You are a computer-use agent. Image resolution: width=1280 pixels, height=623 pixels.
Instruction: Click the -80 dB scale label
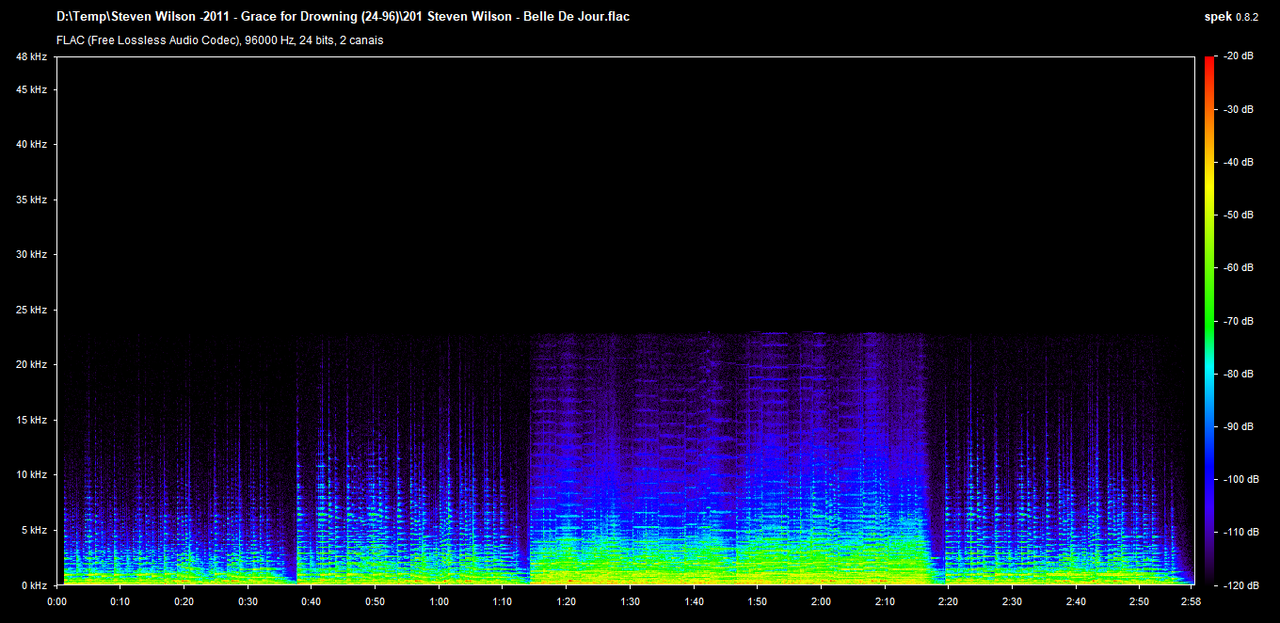(1240, 374)
